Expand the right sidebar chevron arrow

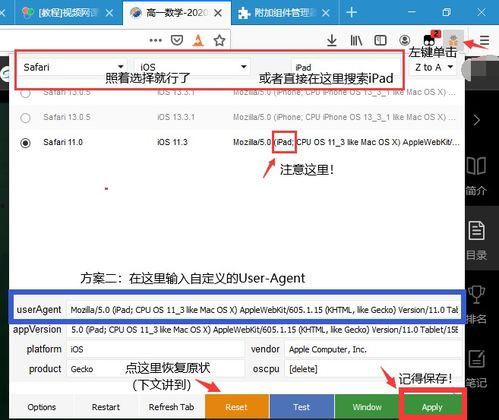point(477,120)
